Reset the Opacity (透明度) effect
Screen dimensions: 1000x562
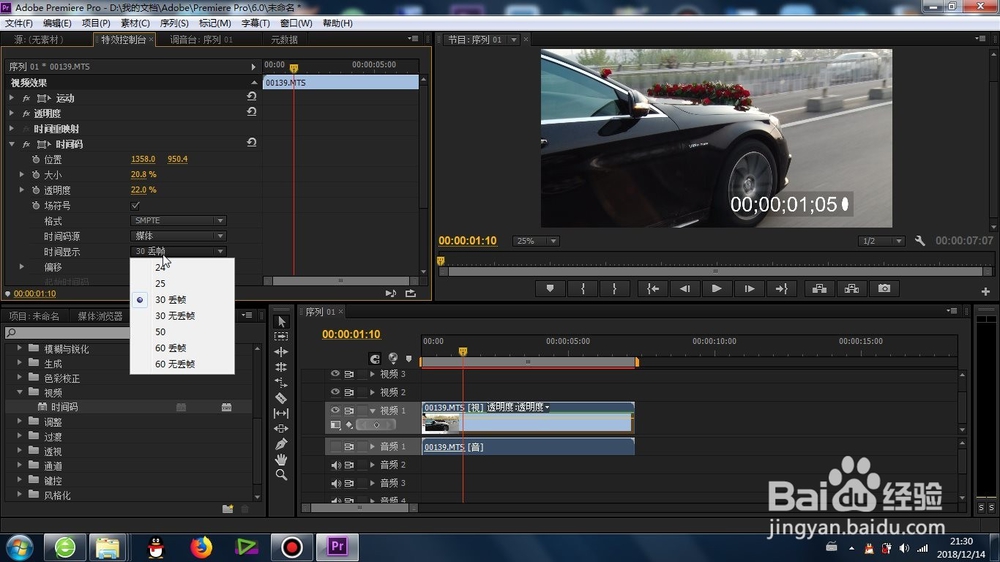tap(251, 112)
